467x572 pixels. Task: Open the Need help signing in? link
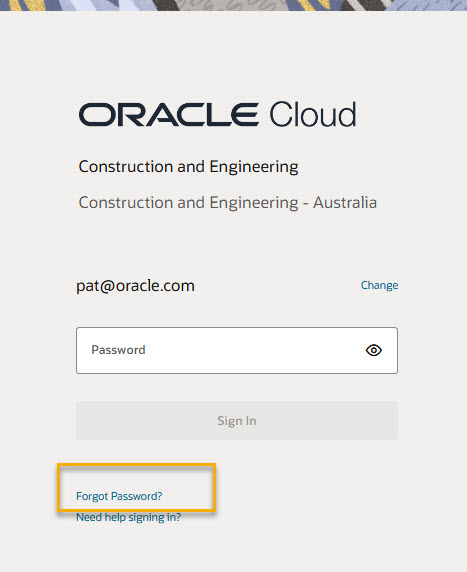128,517
